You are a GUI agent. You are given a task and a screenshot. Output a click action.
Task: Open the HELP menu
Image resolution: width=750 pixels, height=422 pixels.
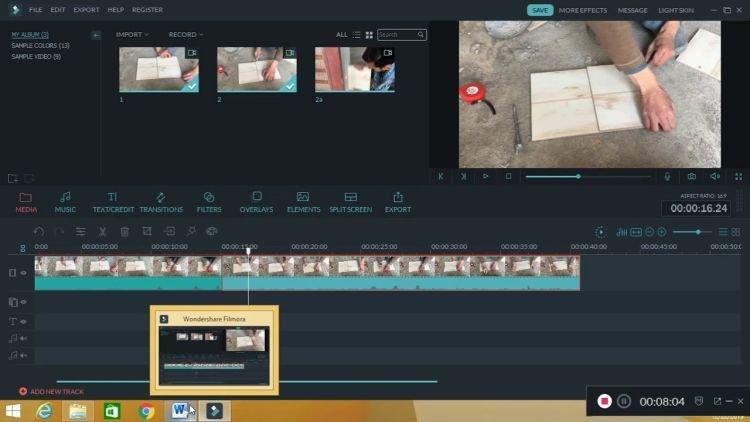(116, 10)
